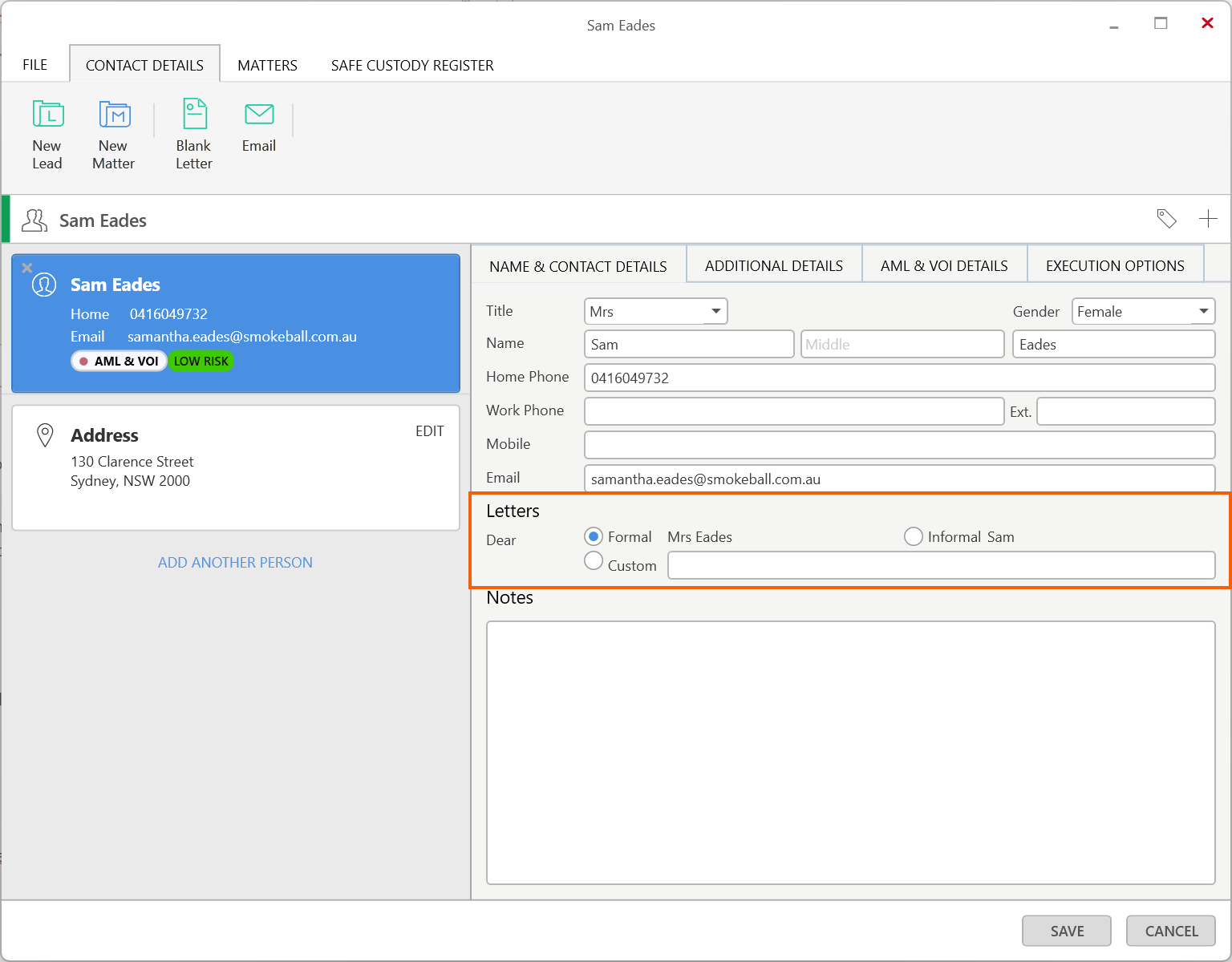Viewport: 1232px width, 962px height.
Task: Choose the Informal salutation option
Action: coord(914,536)
